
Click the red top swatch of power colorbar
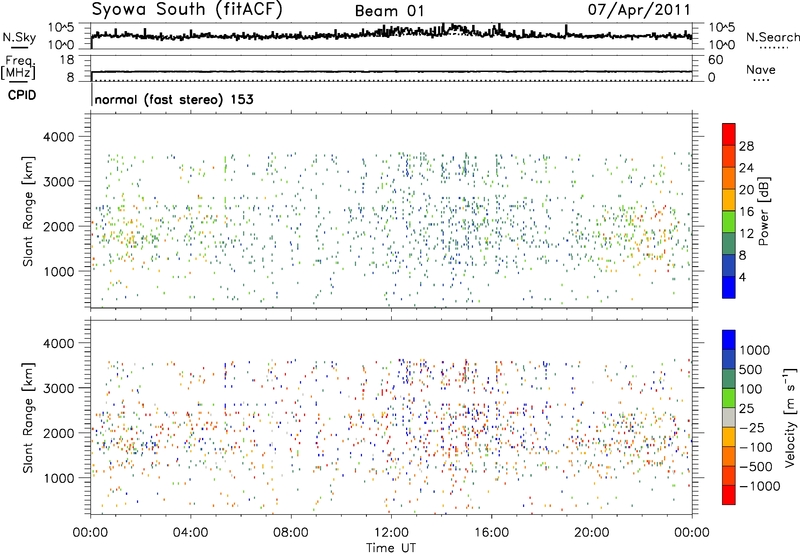pyautogui.click(x=729, y=134)
